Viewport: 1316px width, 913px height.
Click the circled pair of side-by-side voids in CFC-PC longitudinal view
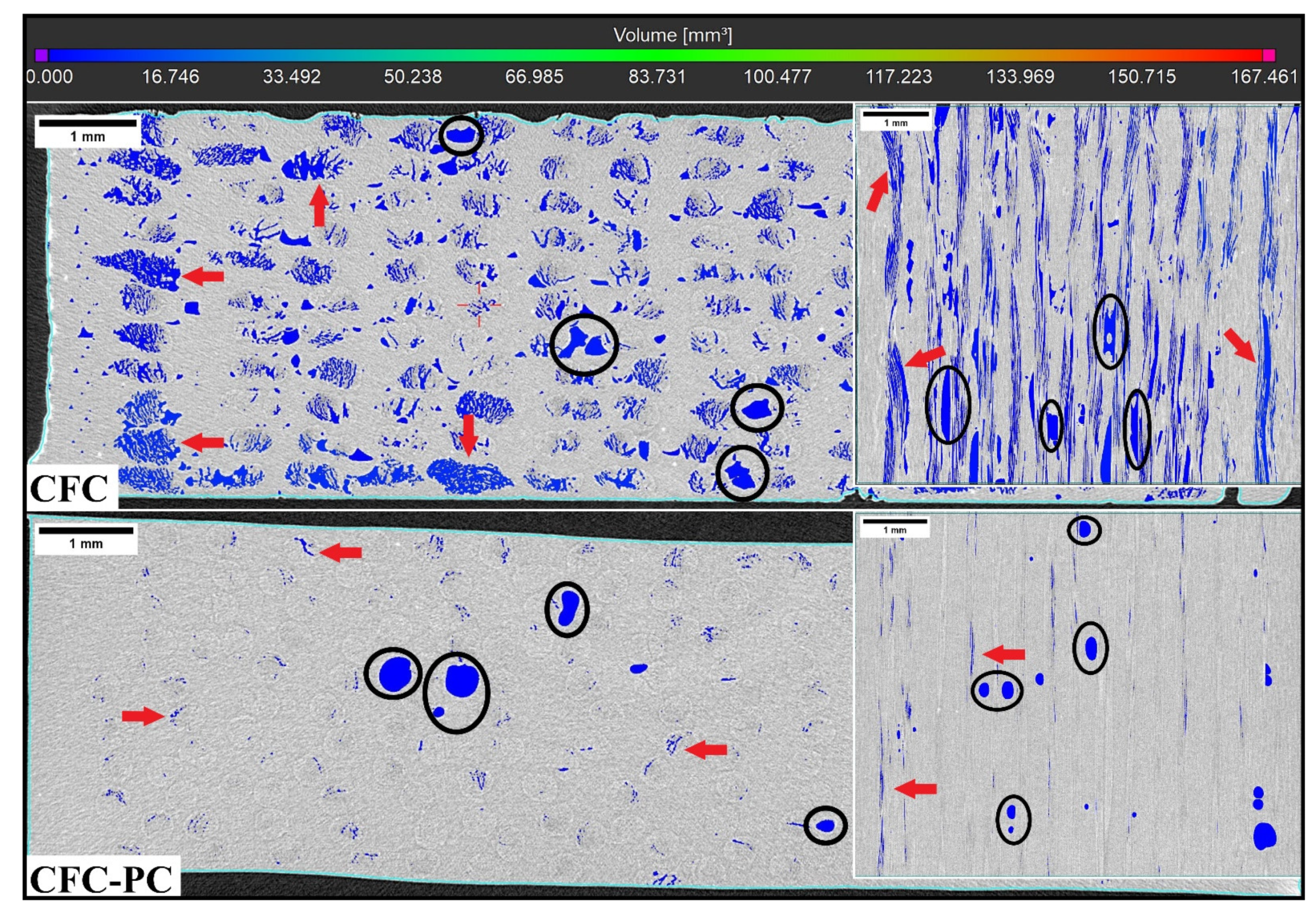pos(996,690)
